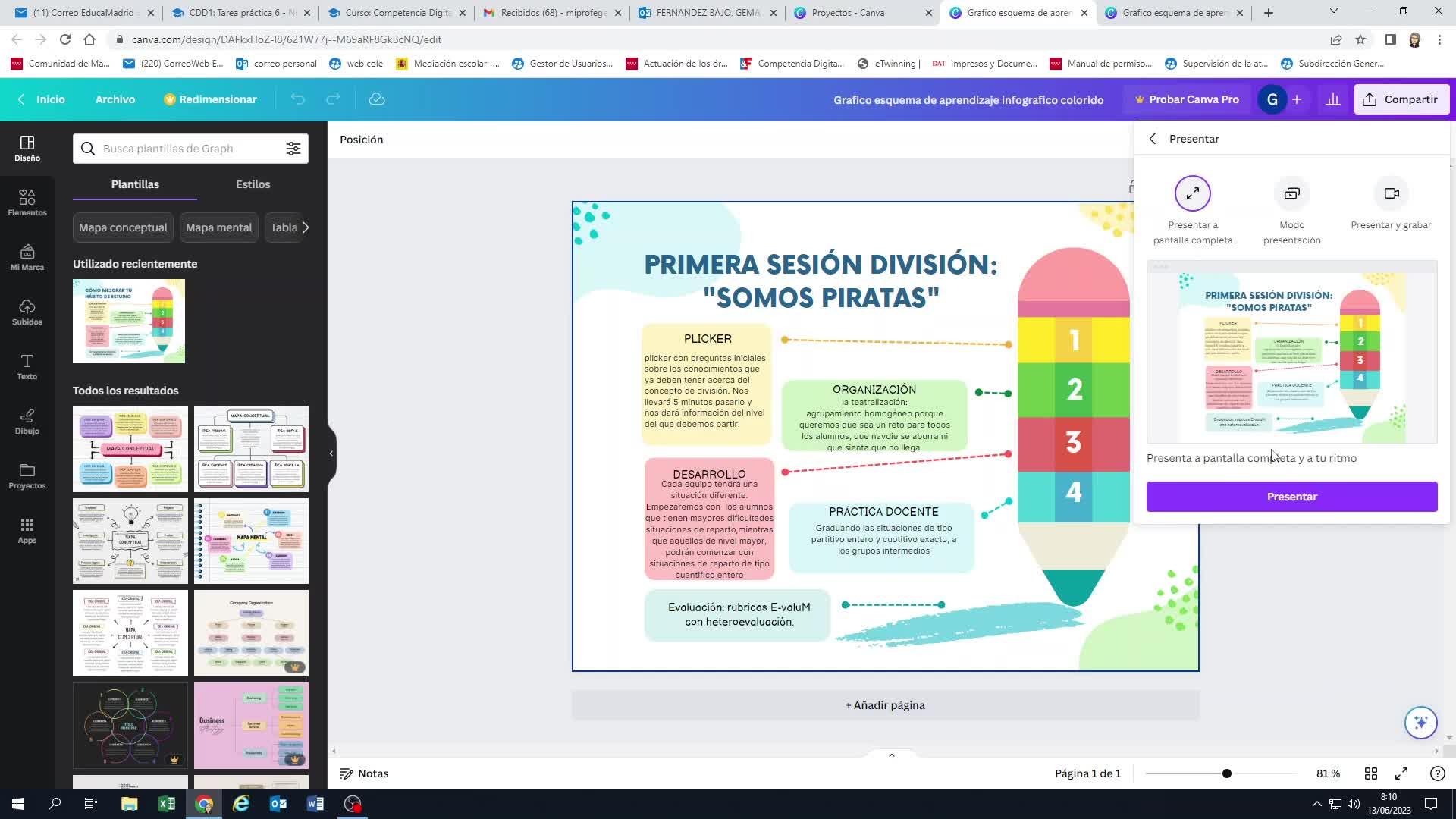Open the Dibujo drawing tool
This screenshot has height=819, width=1456.
(x=27, y=421)
